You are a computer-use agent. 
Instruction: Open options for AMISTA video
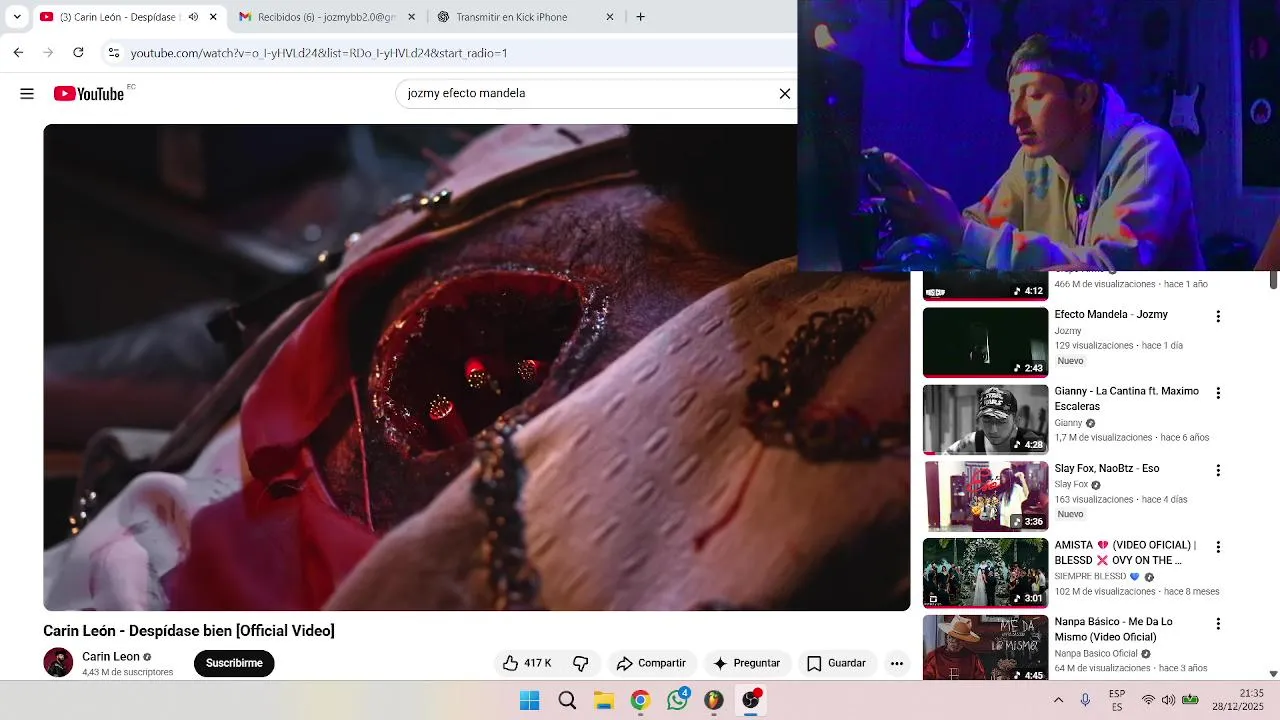tap(1218, 548)
